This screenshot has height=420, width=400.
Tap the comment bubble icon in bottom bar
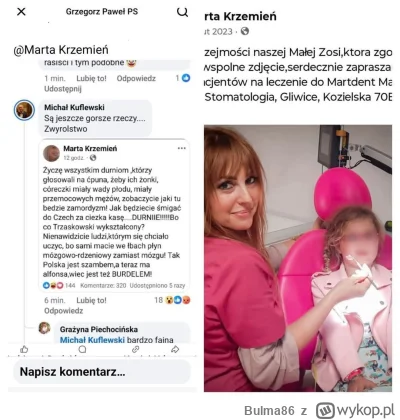coord(82,349)
